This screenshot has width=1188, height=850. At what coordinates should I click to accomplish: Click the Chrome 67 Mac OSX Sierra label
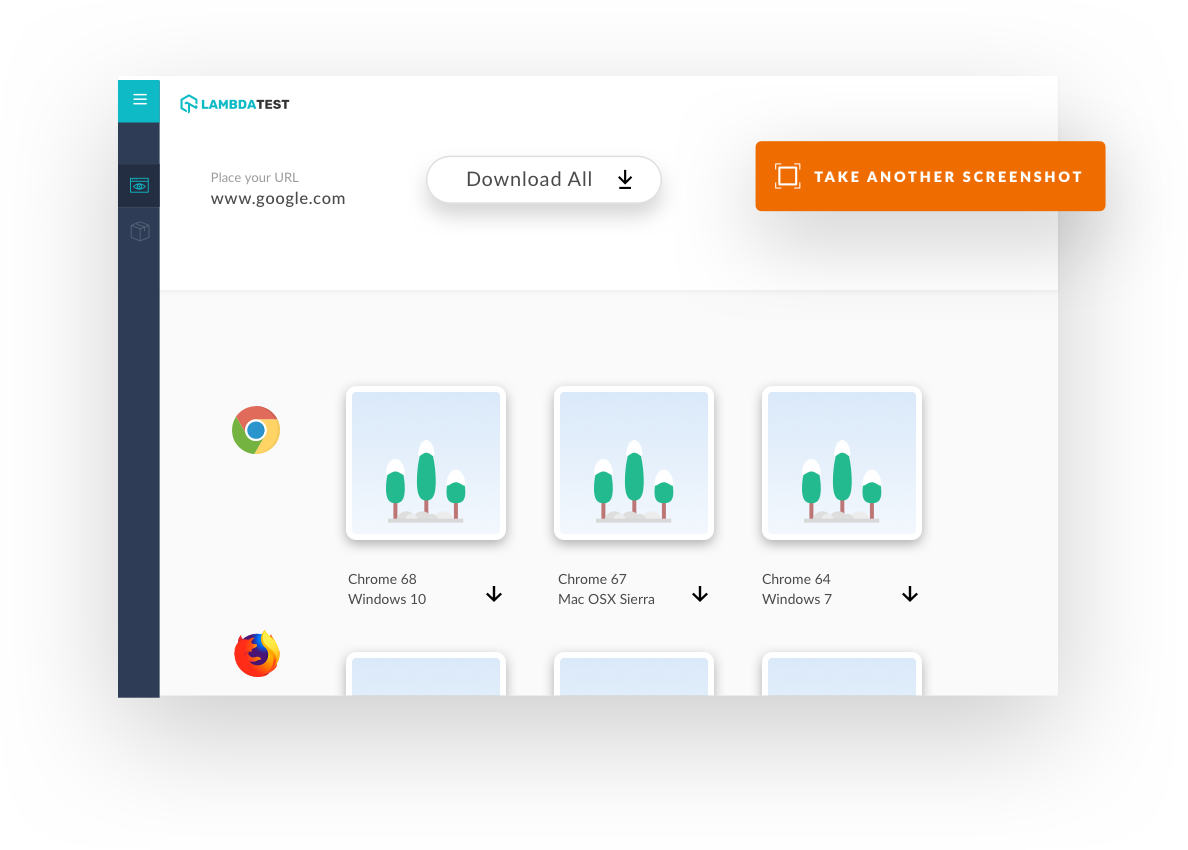click(x=606, y=589)
